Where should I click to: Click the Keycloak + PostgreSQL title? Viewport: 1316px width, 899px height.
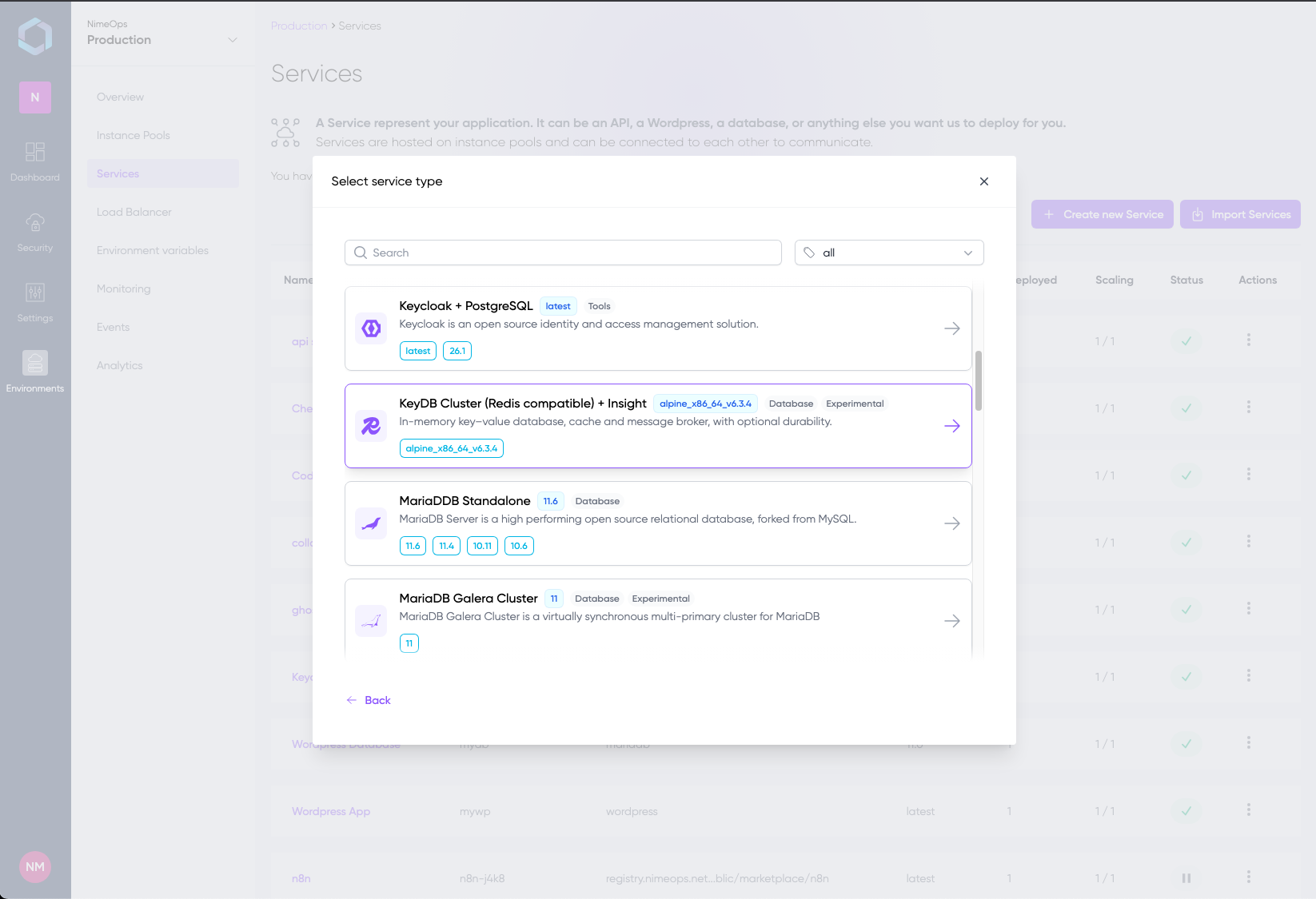466,306
